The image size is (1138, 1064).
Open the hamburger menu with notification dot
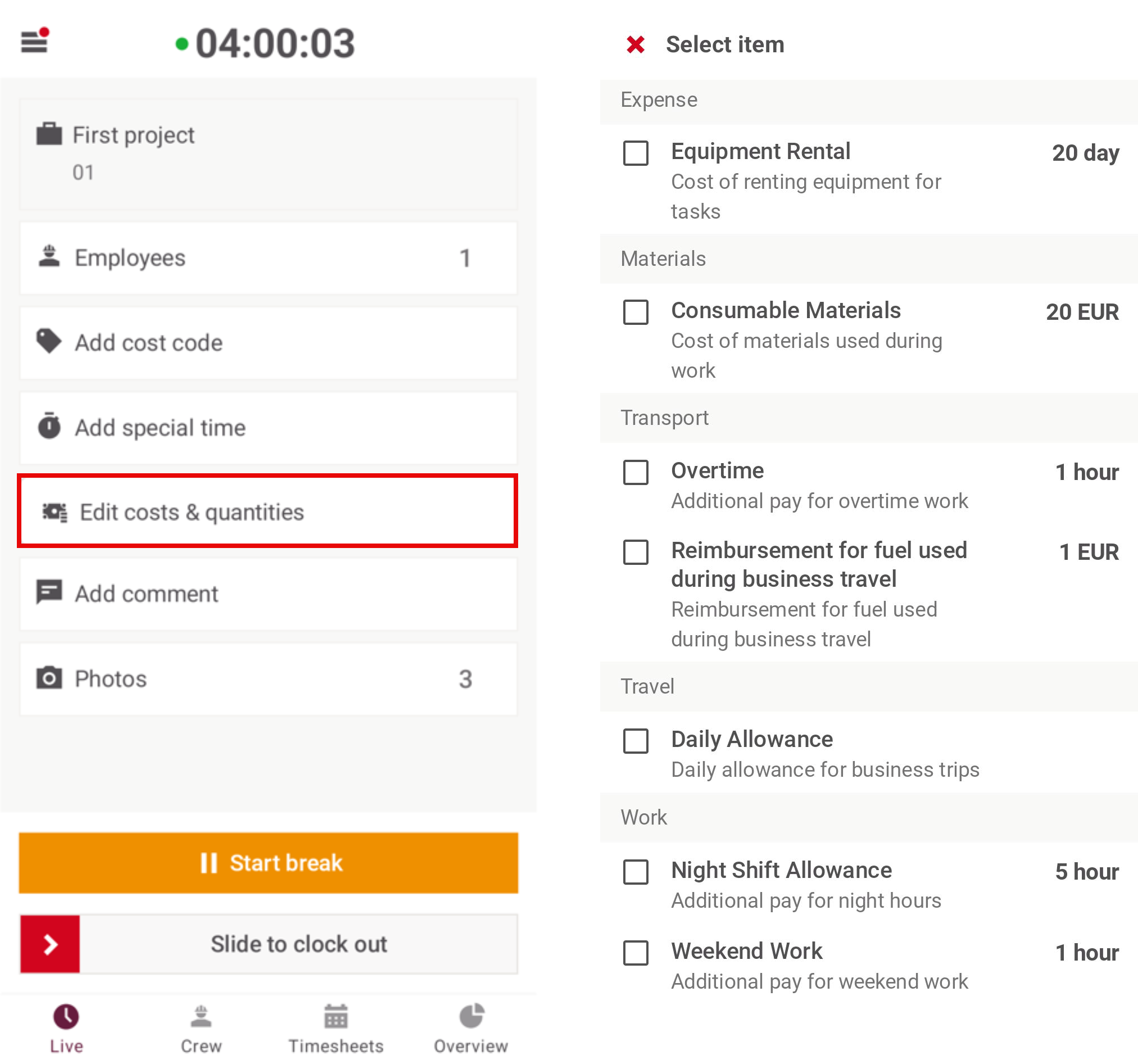click(34, 41)
